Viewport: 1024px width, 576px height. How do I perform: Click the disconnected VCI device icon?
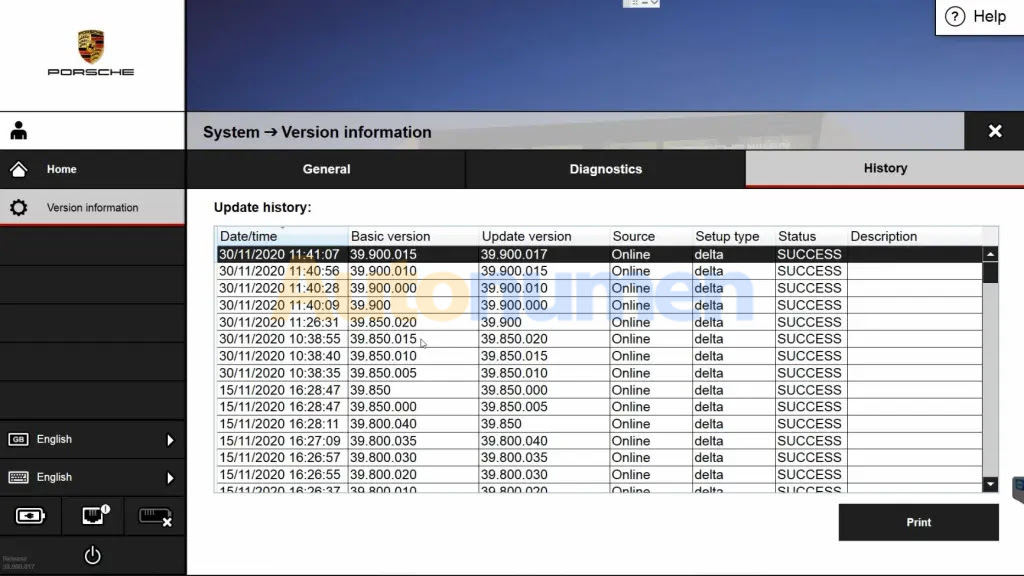click(154, 516)
